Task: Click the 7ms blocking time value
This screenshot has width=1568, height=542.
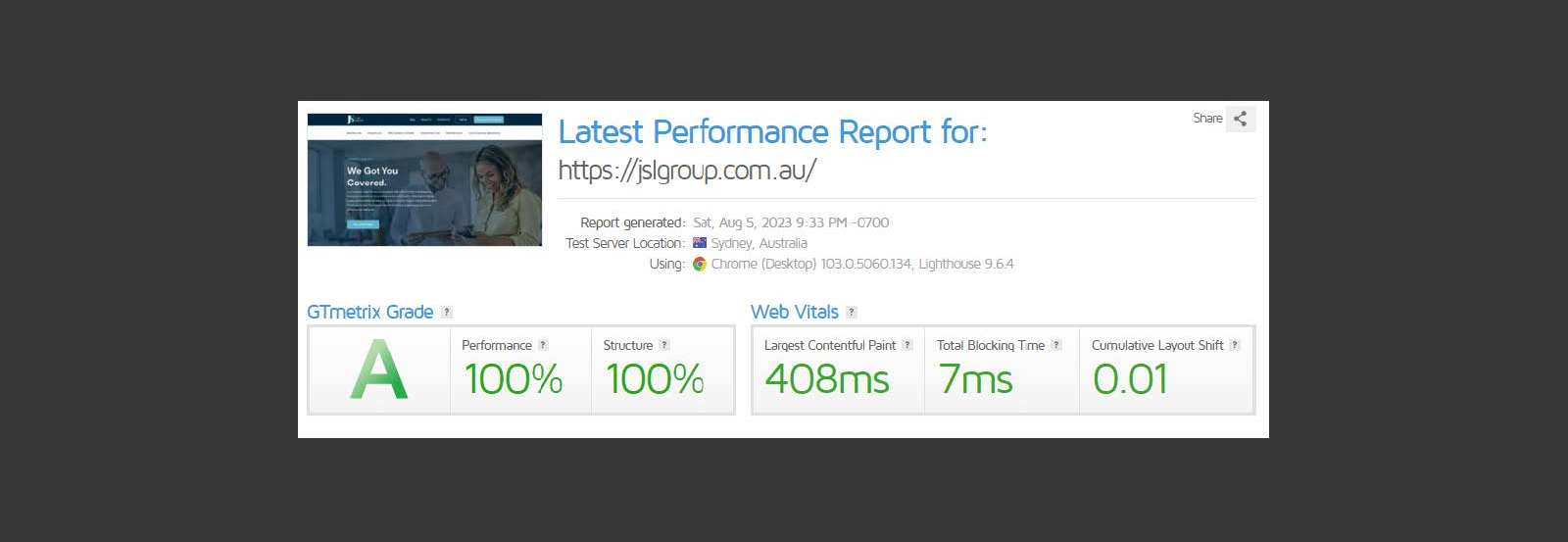Action: 975,379
